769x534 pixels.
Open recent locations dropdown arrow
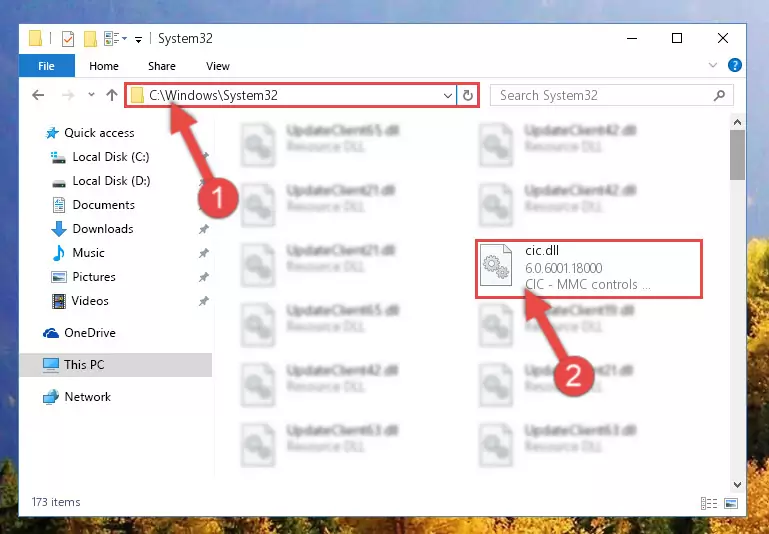(x=91, y=95)
